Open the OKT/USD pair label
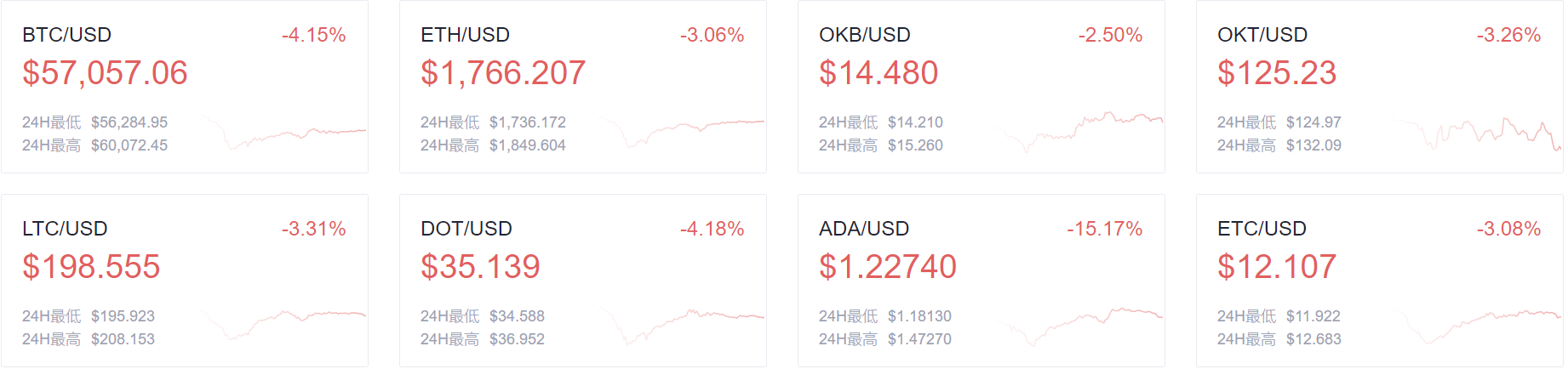1568x369 pixels. pos(1262,35)
